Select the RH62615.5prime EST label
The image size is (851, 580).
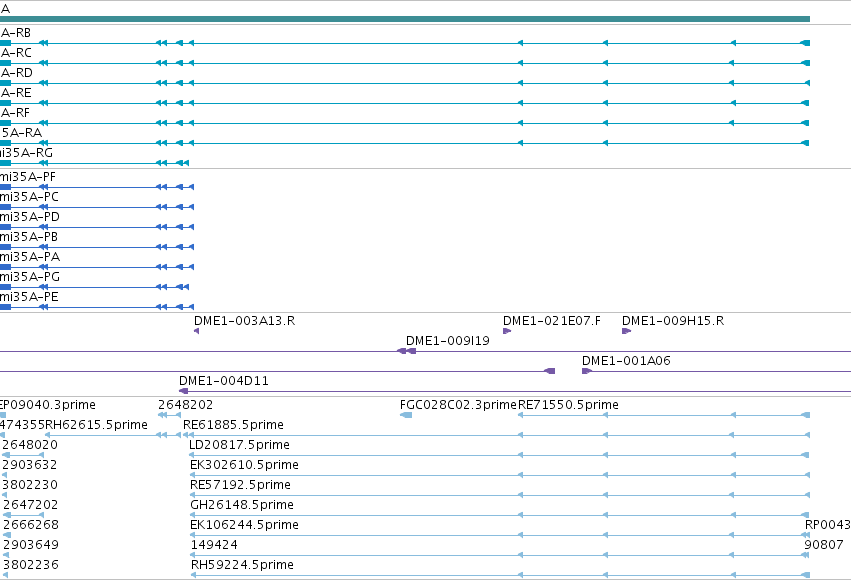97,425
